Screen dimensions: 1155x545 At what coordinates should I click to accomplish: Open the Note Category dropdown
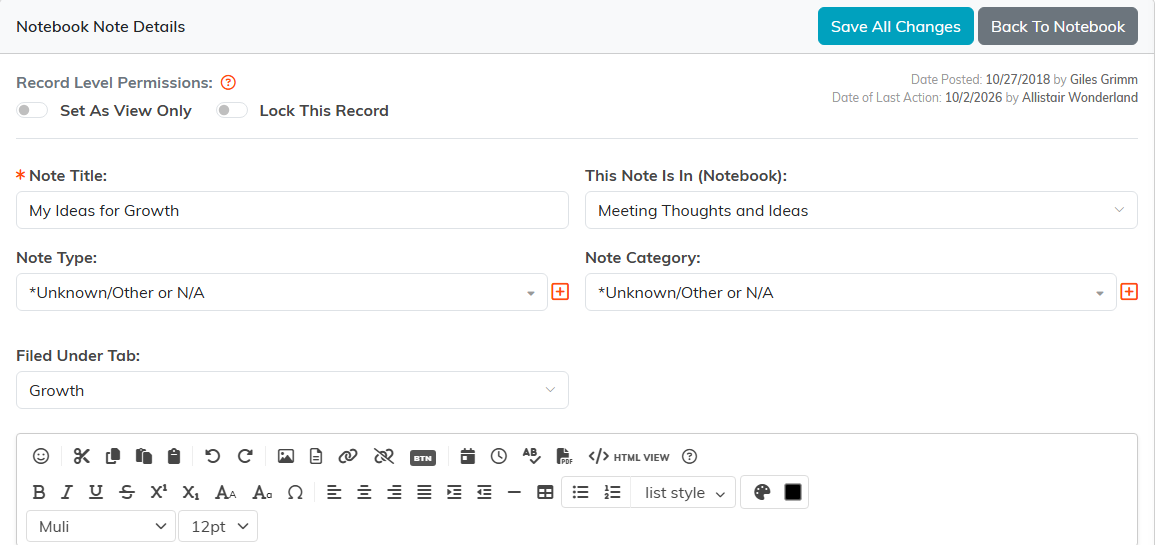click(x=851, y=292)
